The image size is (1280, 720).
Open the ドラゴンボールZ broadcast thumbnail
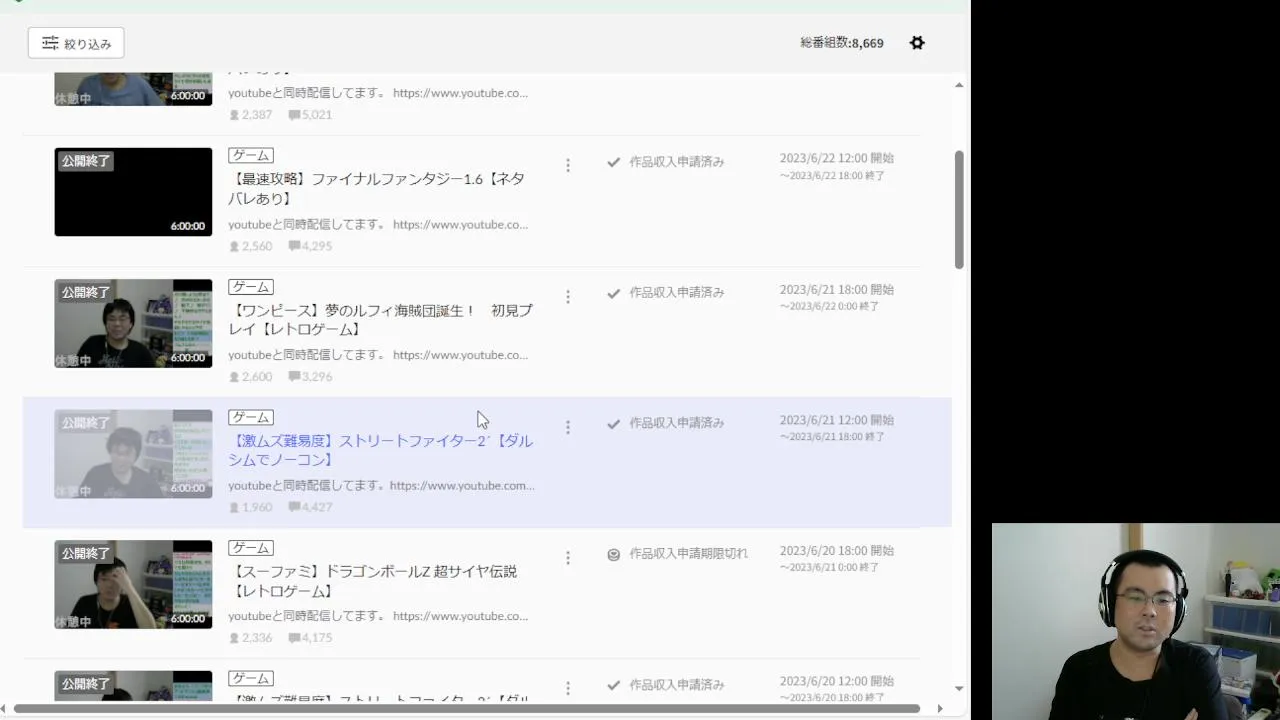tap(133, 584)
